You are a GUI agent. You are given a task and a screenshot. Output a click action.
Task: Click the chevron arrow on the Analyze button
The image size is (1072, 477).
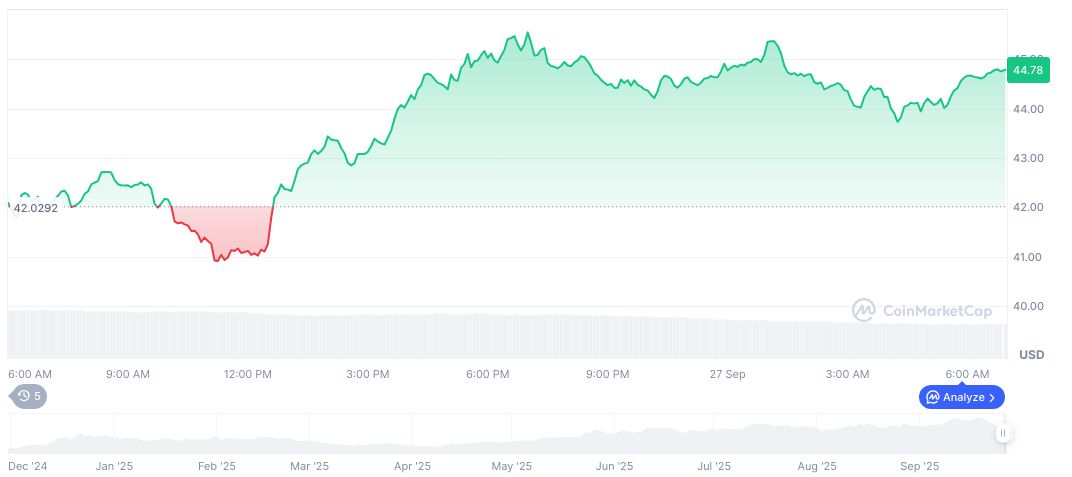tap(992, 397)
